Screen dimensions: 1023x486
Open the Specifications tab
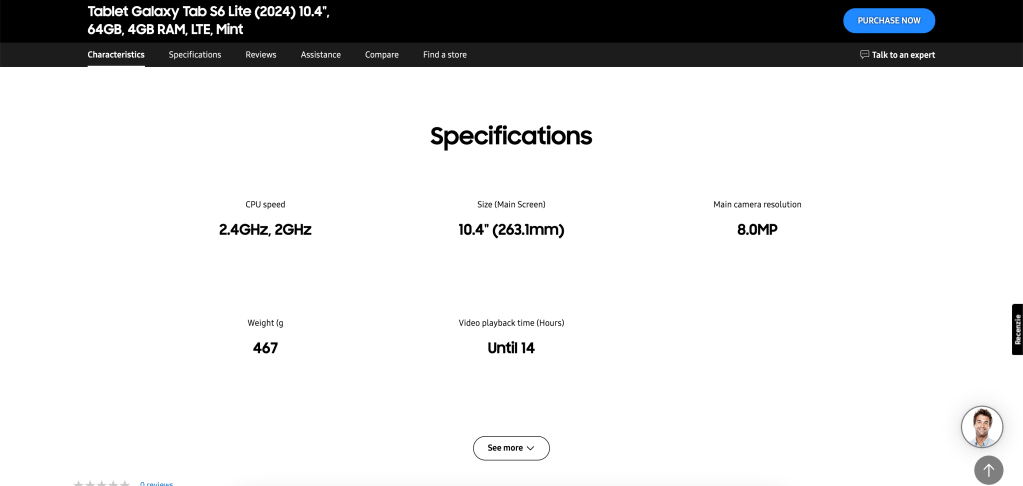pyautogui.click(x=195, y=55)
